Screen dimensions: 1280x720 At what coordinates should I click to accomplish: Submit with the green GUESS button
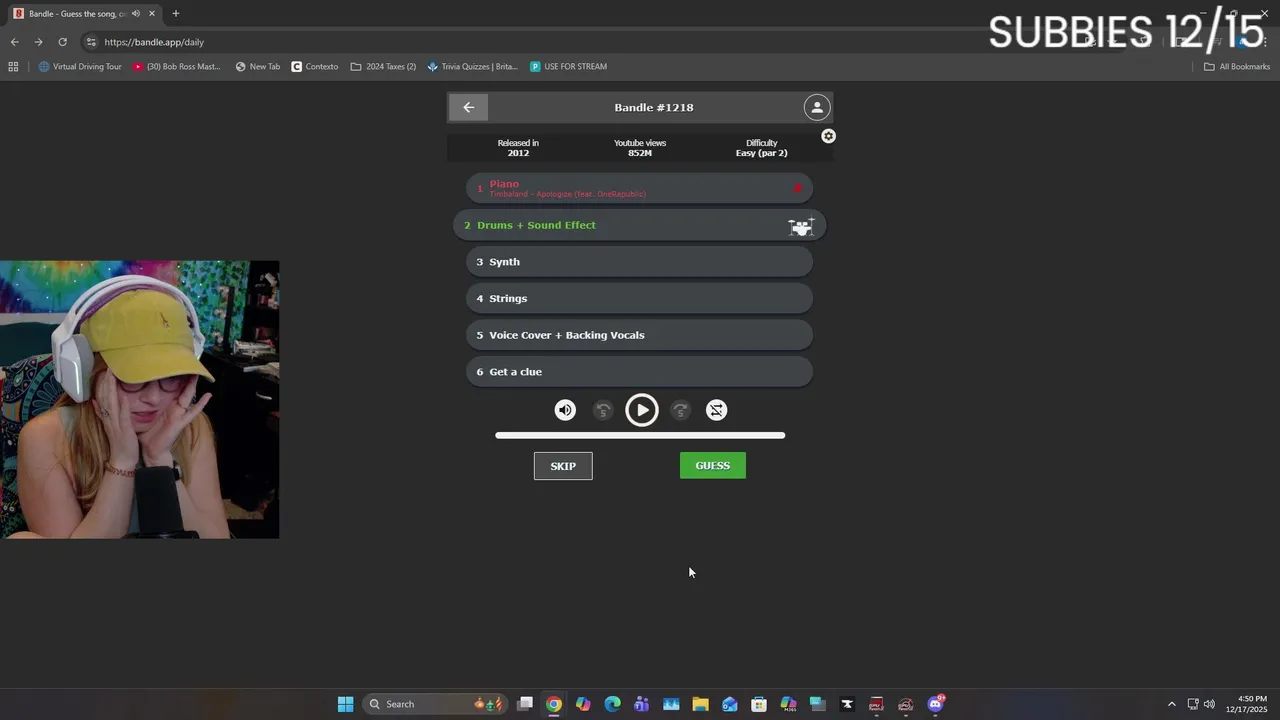click(713, 466)
